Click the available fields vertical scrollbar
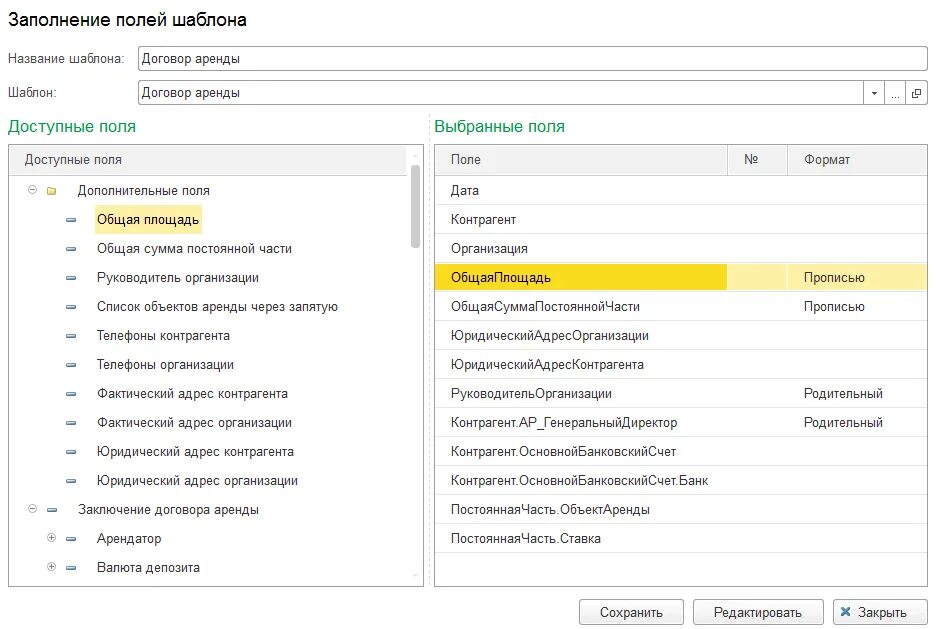This screenshot has height=629, width=940. pos(416,205)
